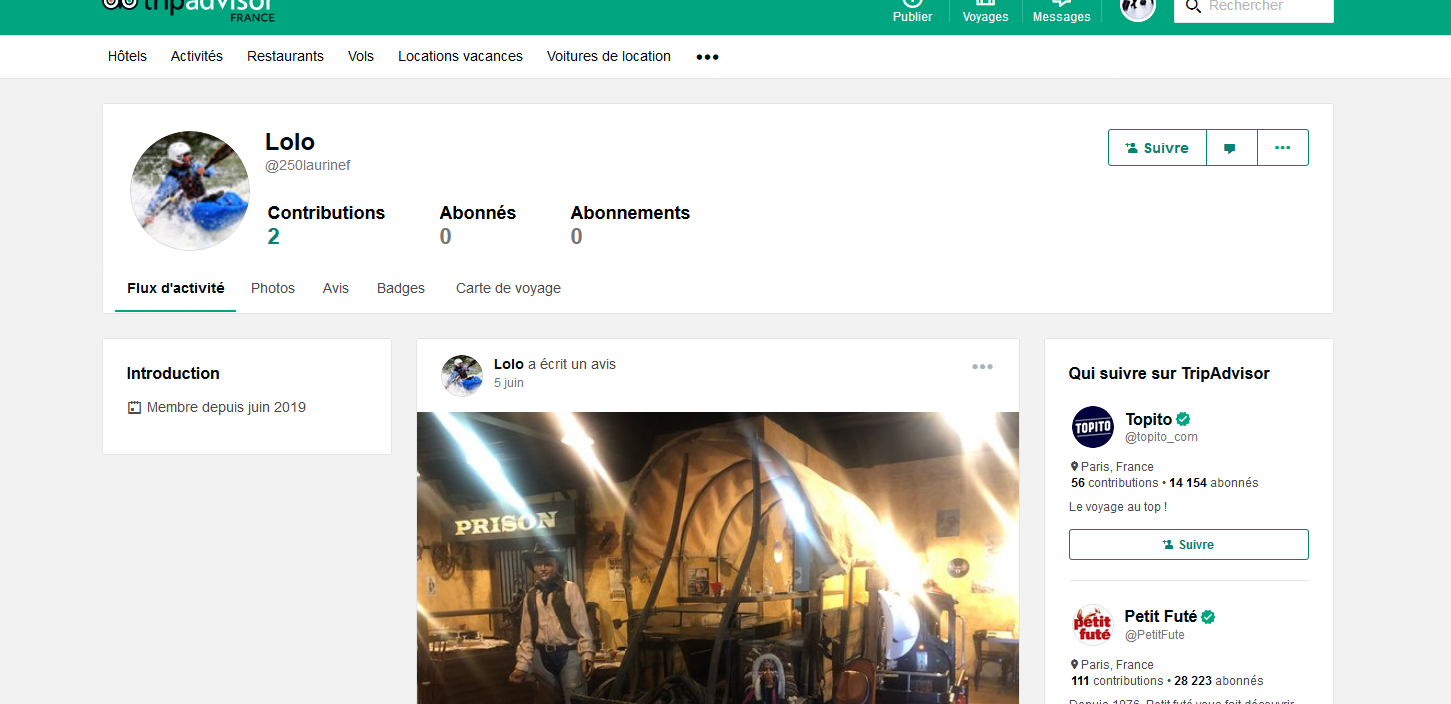Click the @PetitFute handle

coord(1155,635)
